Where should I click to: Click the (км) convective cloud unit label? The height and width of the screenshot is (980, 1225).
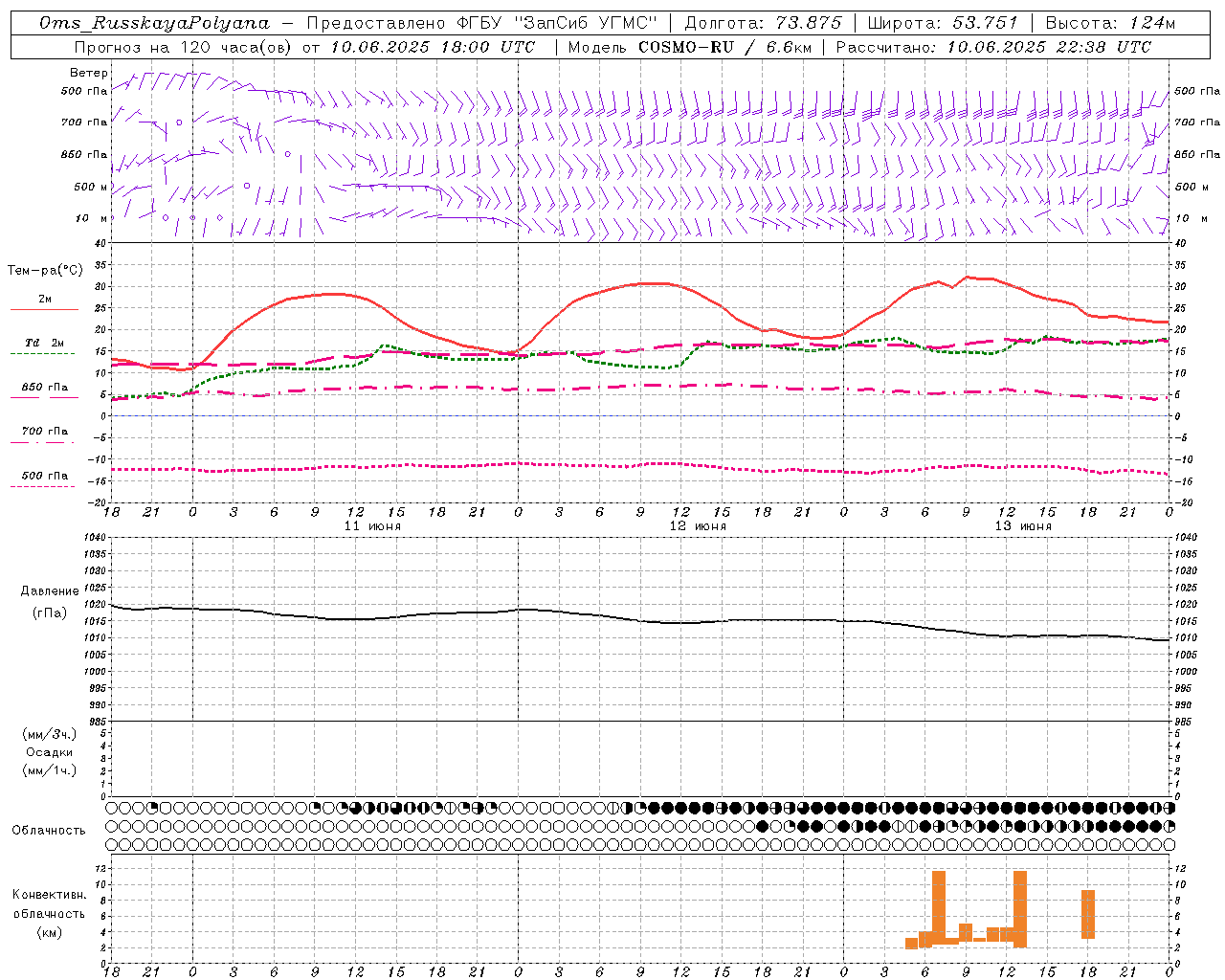tap(50, 932)
